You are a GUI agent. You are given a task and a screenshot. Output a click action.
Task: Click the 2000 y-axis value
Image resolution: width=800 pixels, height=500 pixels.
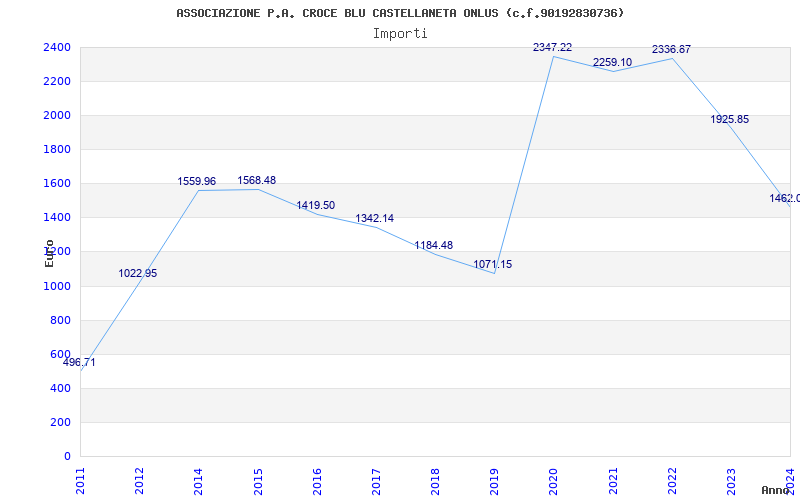tap(57, 116)
